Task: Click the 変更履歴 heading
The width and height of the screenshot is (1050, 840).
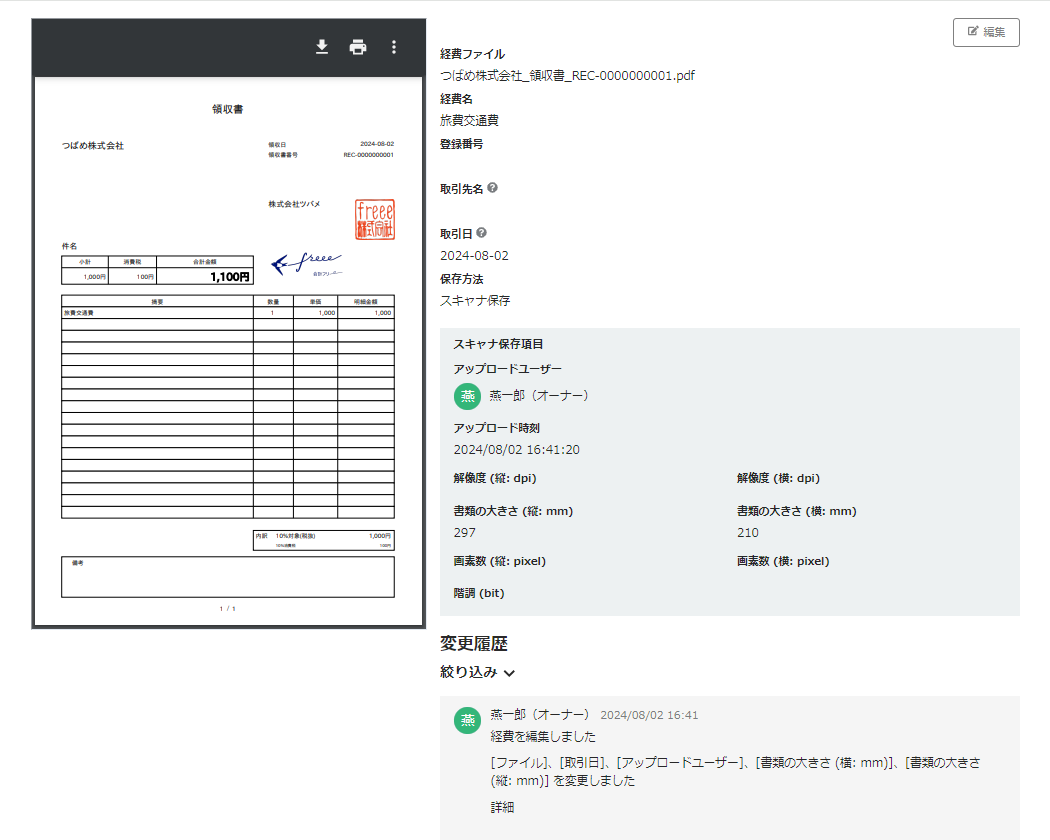Action: (475, 643)
